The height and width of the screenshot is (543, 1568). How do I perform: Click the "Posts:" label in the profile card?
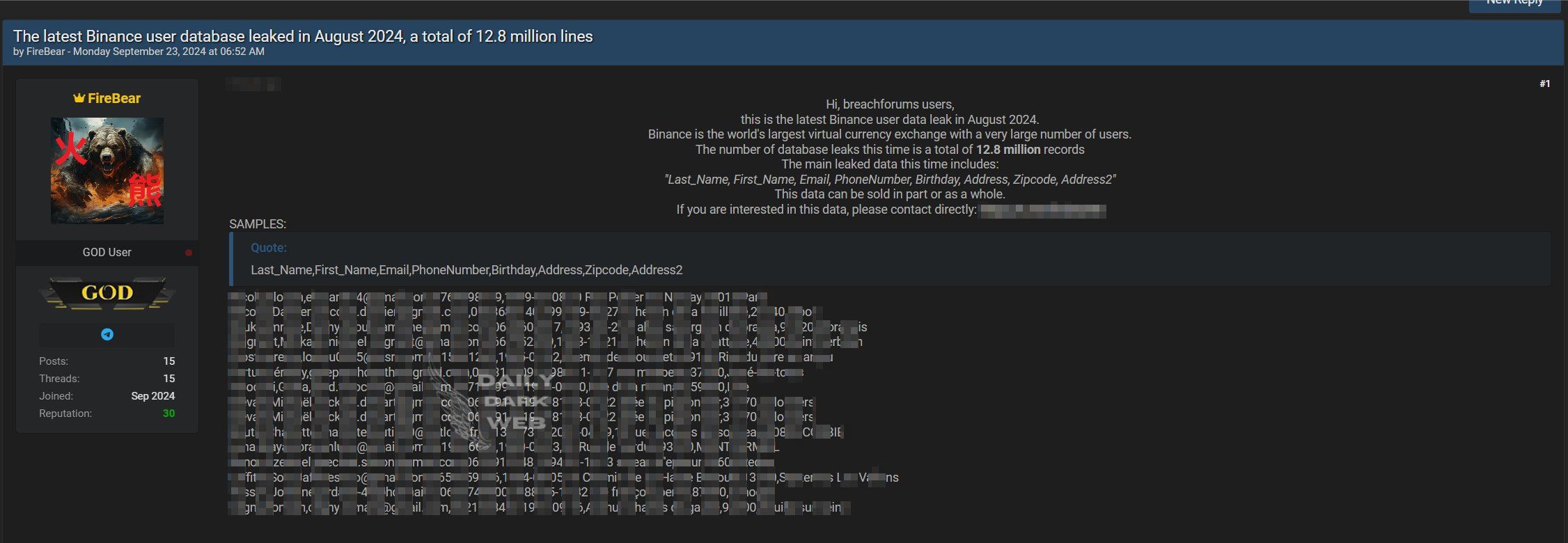54,361
